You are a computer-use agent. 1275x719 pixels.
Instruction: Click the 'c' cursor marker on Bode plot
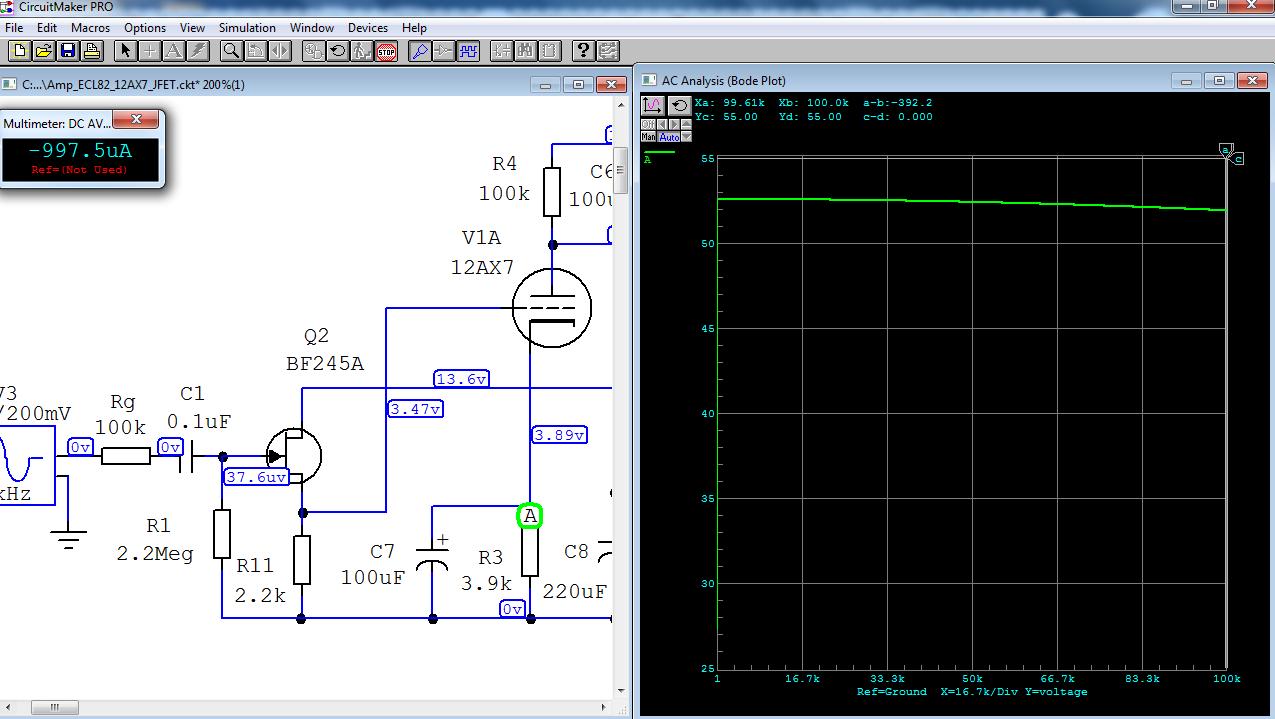(x=1238, y=159)
